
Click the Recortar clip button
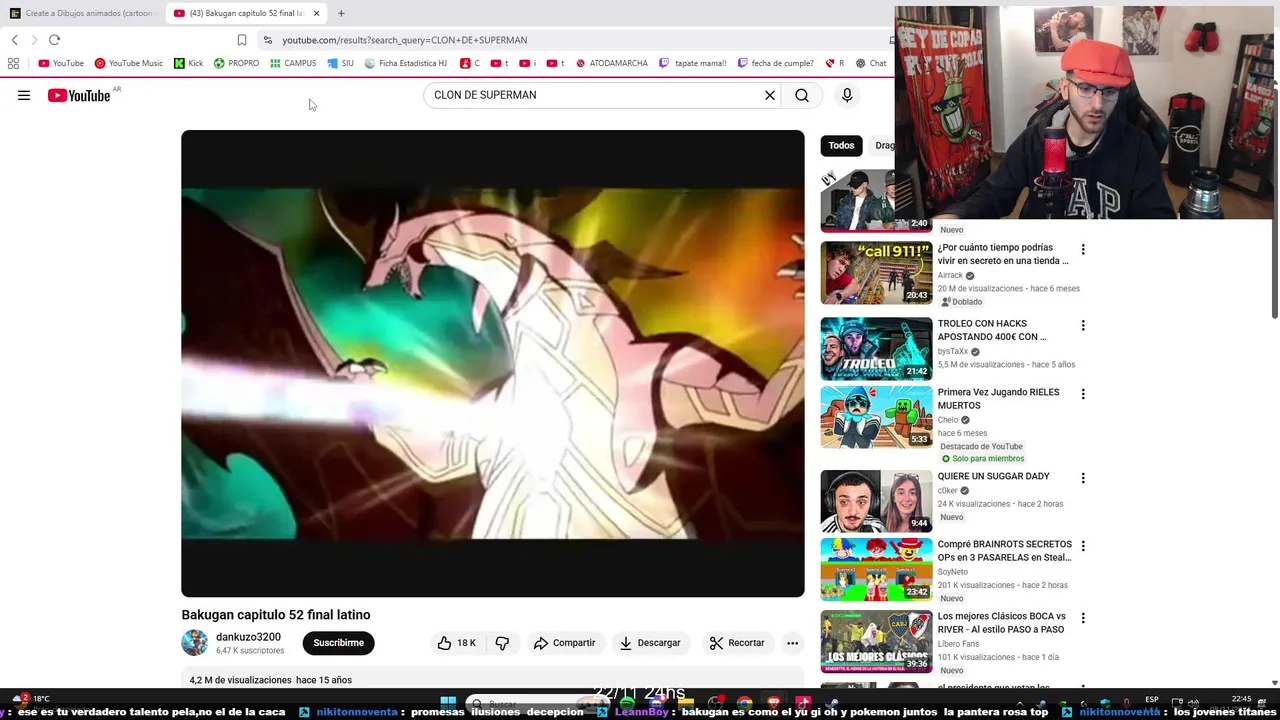point(737,643)
